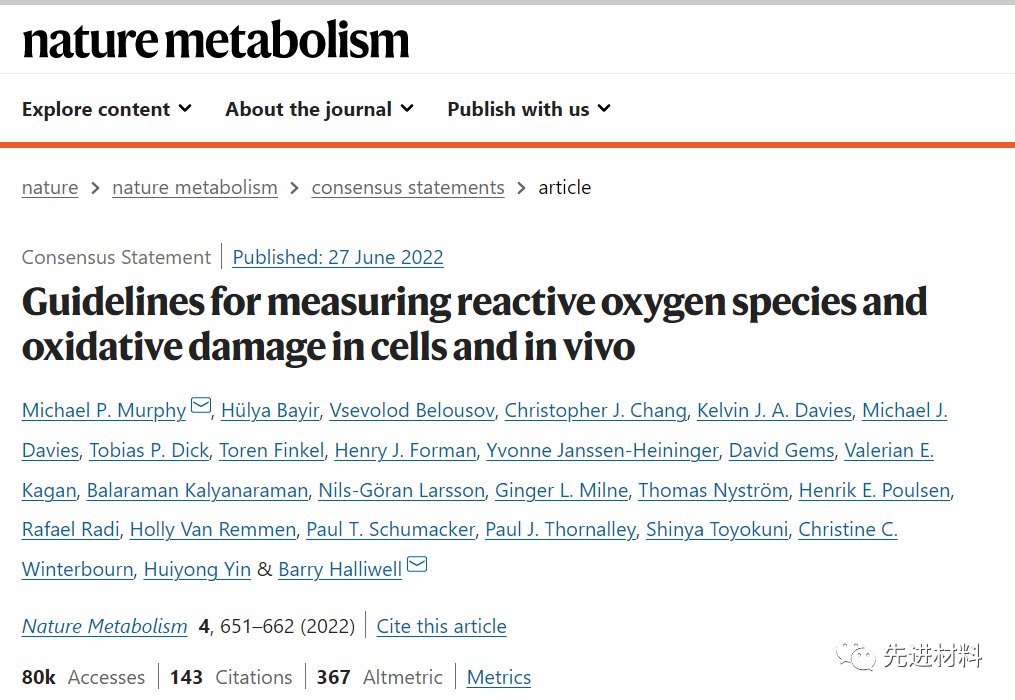Select author Christopher J. Chang
The image size is (1015, 700).
595,410
